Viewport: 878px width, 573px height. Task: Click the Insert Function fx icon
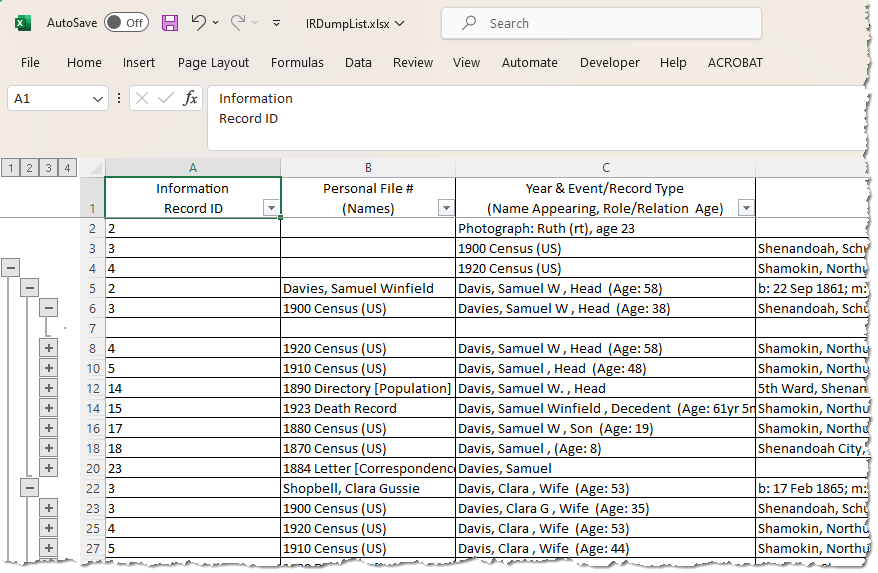pos(190,98)
